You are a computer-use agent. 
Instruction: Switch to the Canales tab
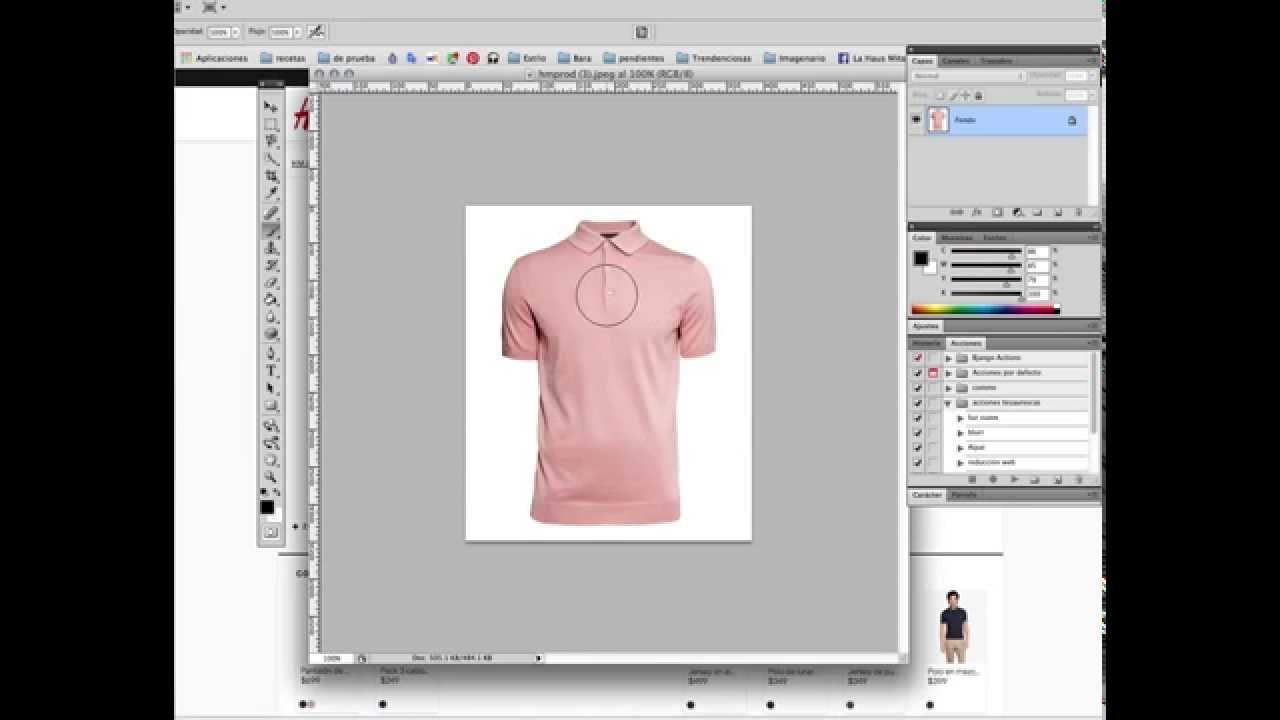click(x=956, y=61)
